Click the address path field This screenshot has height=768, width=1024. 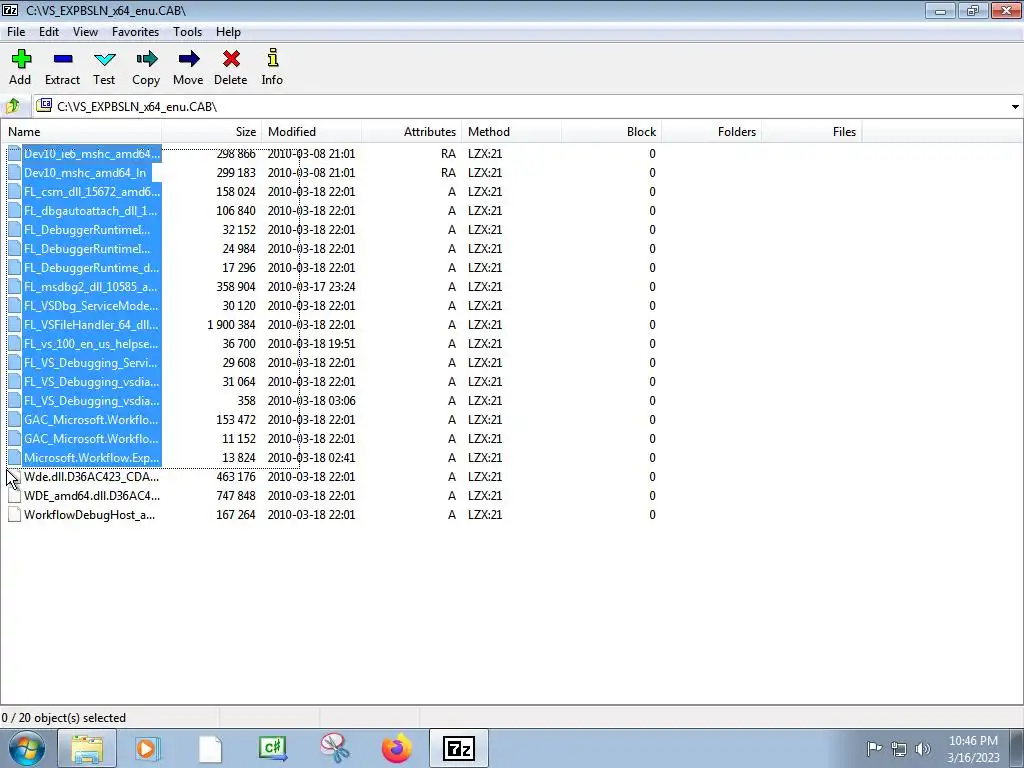[x=519, y=106]
